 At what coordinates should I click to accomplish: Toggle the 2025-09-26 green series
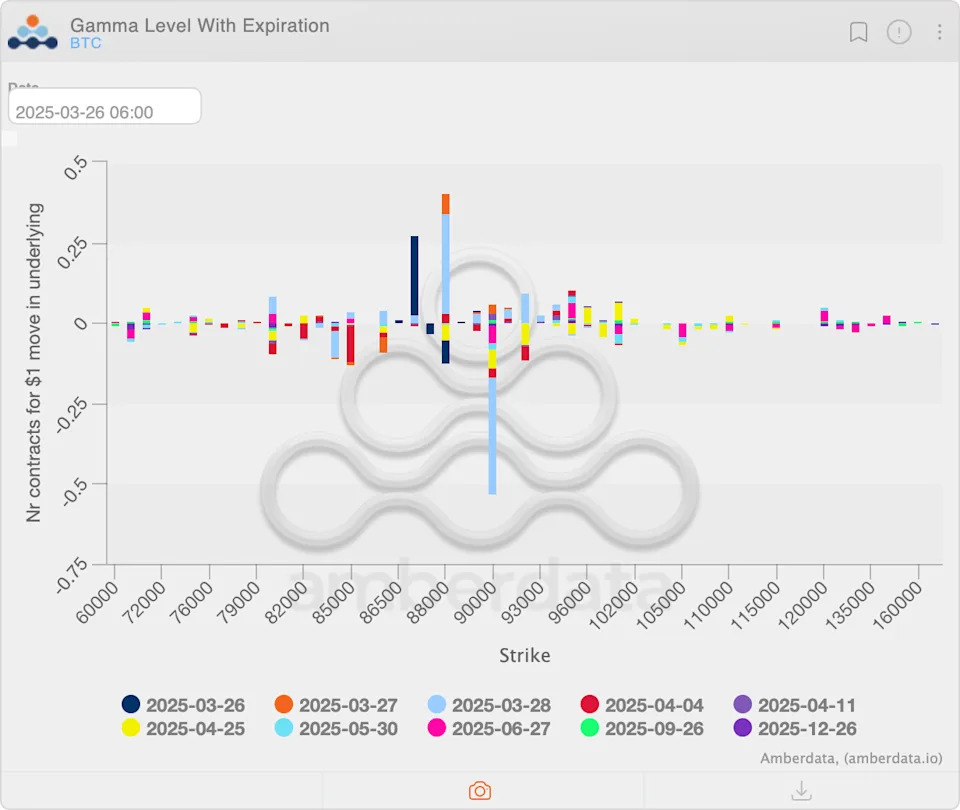[x=642, y=728]
